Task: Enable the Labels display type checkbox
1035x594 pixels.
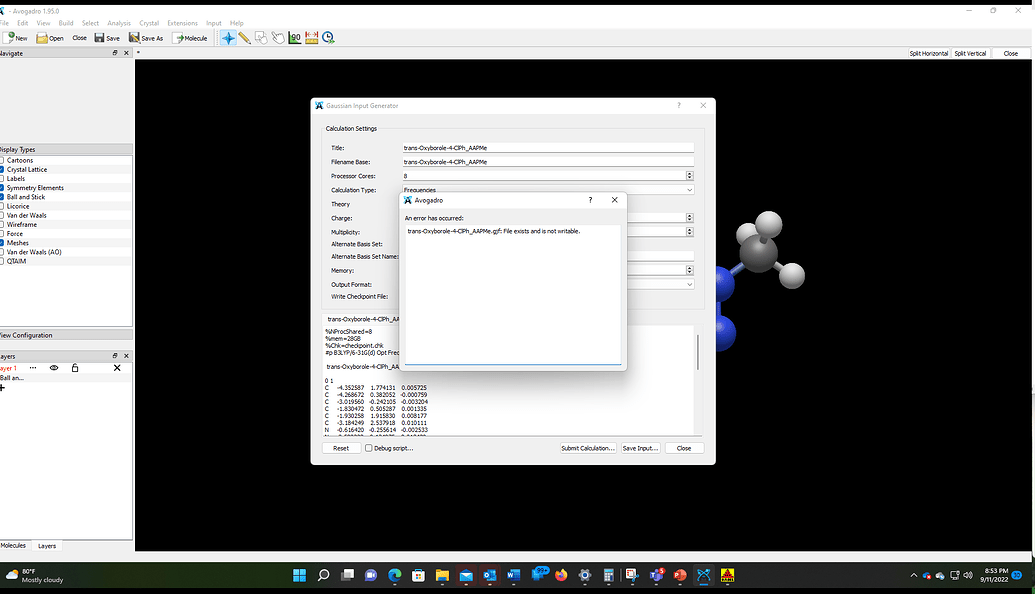Action: [3, 179]
